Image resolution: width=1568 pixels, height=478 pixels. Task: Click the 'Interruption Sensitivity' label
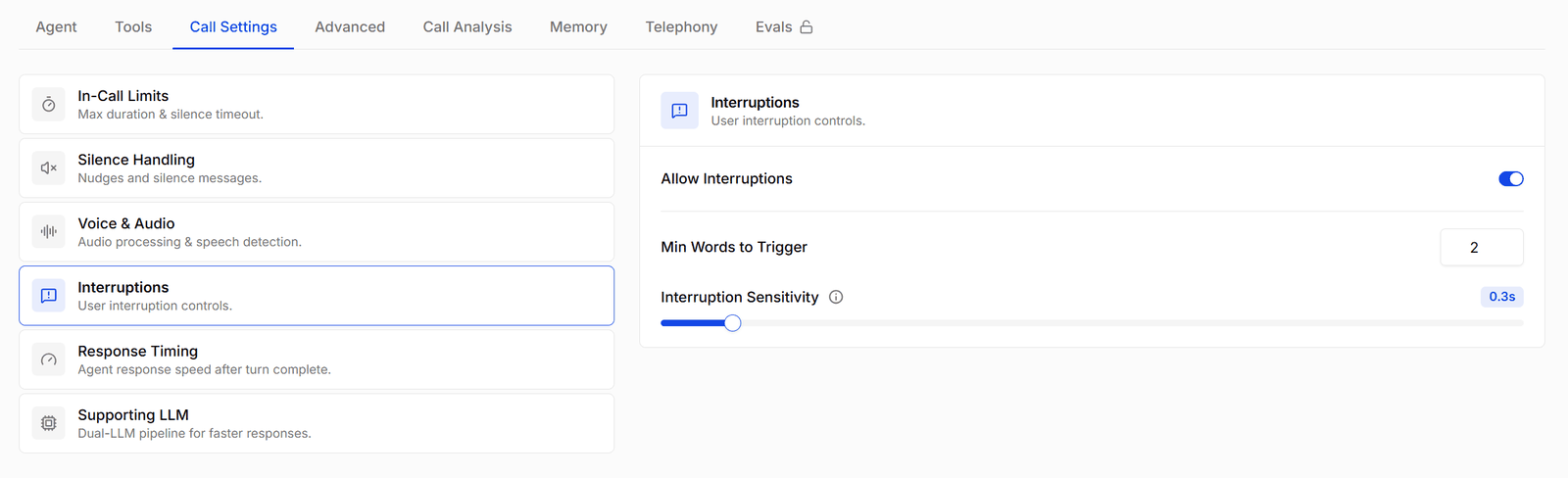tap(740, 297)
